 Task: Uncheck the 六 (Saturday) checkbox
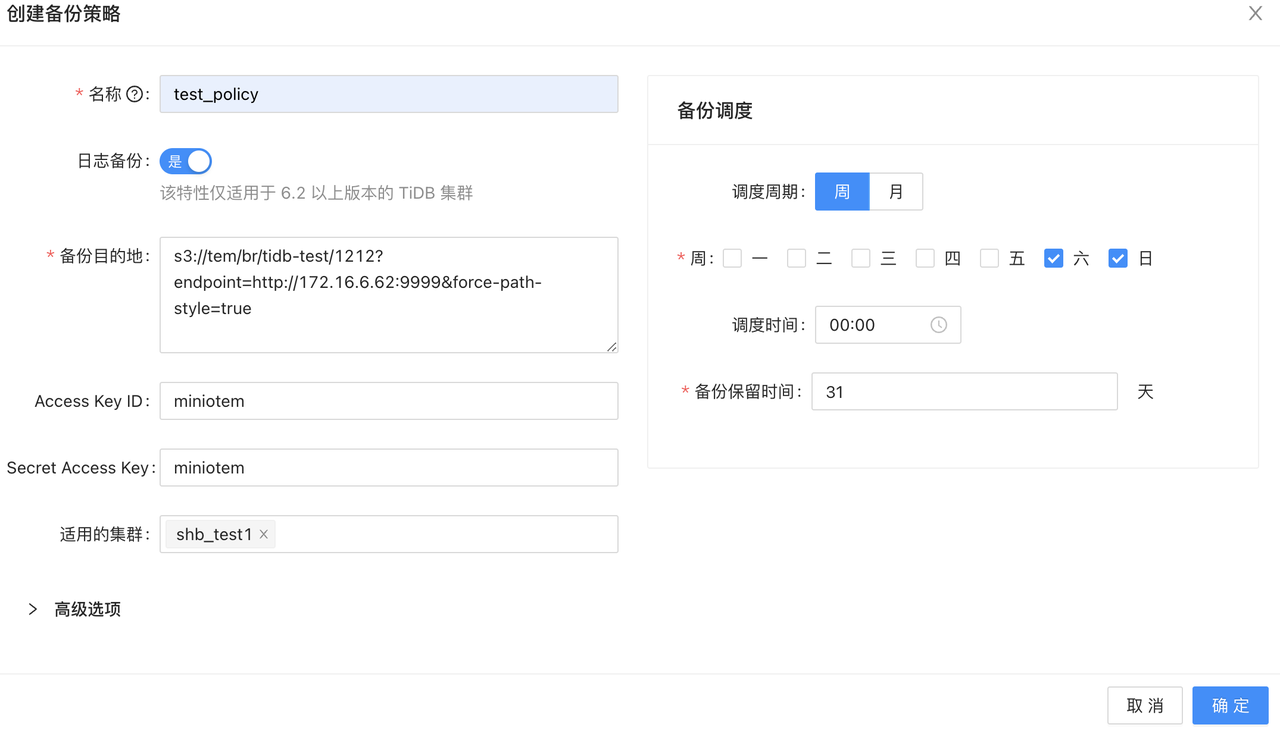point(1053,258)
